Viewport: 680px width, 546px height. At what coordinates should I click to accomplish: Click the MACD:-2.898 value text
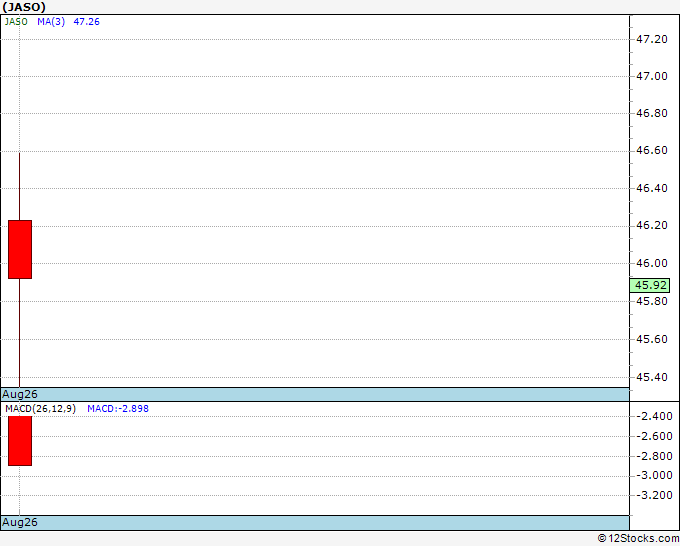118,409
